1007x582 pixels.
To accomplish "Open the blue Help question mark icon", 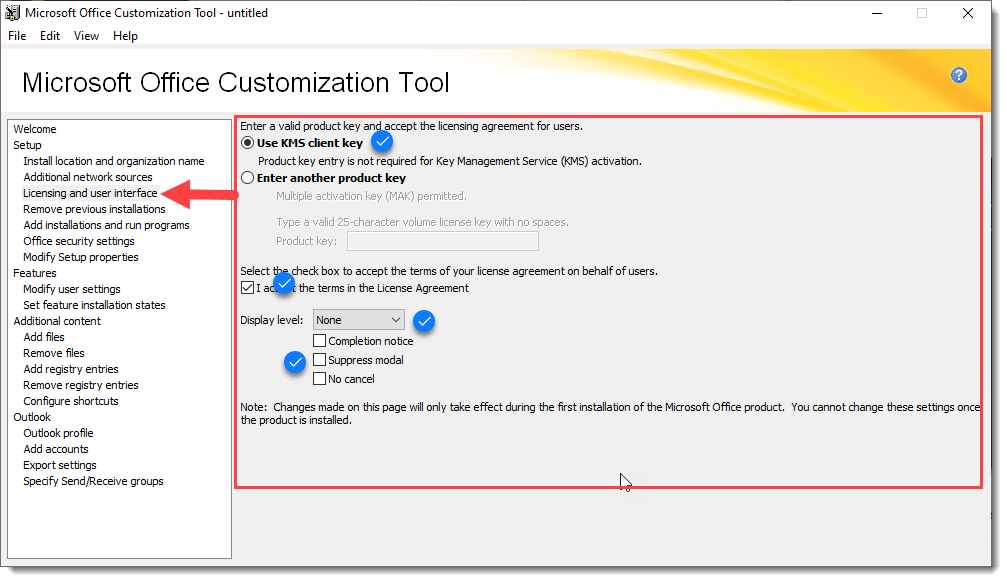I will point(958,75).
